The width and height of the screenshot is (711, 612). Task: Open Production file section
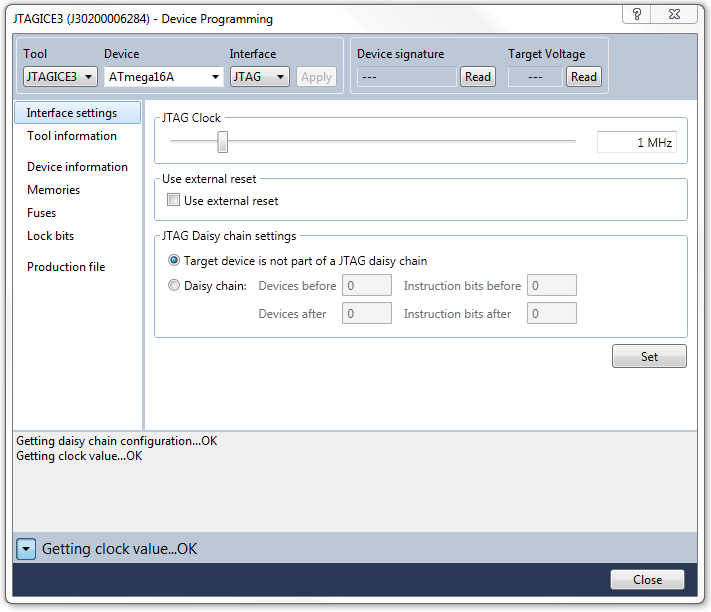coord(66,267)
